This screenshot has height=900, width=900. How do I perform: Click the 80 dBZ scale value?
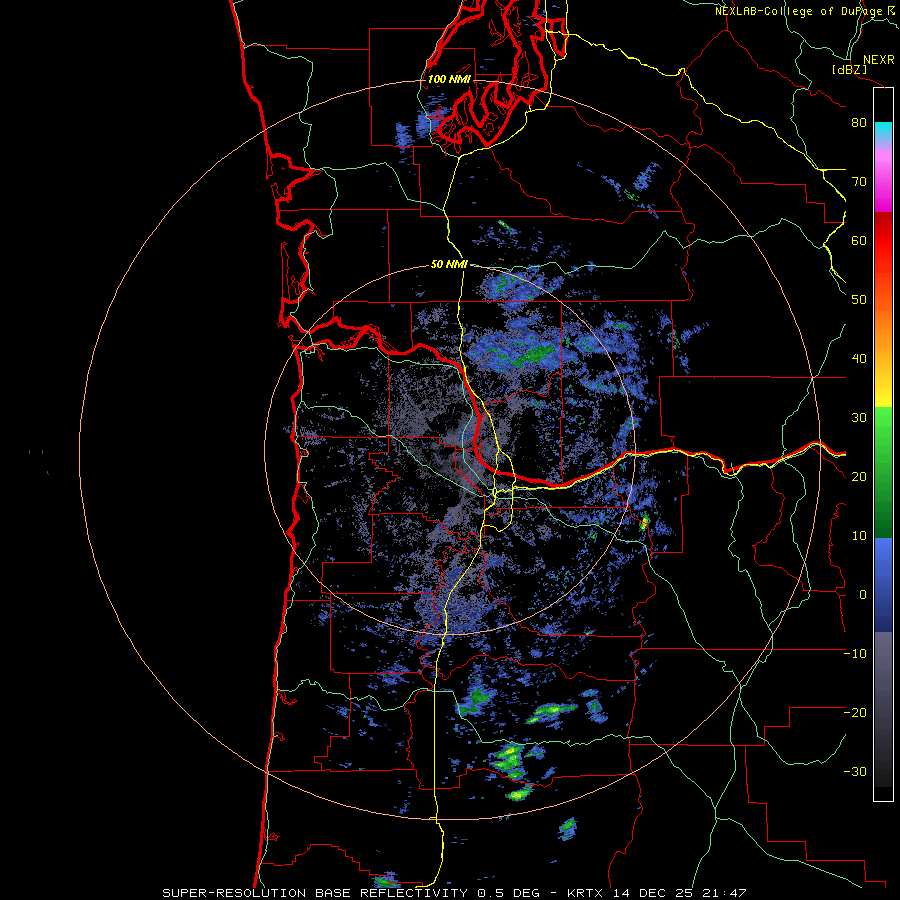coord(859,122)
